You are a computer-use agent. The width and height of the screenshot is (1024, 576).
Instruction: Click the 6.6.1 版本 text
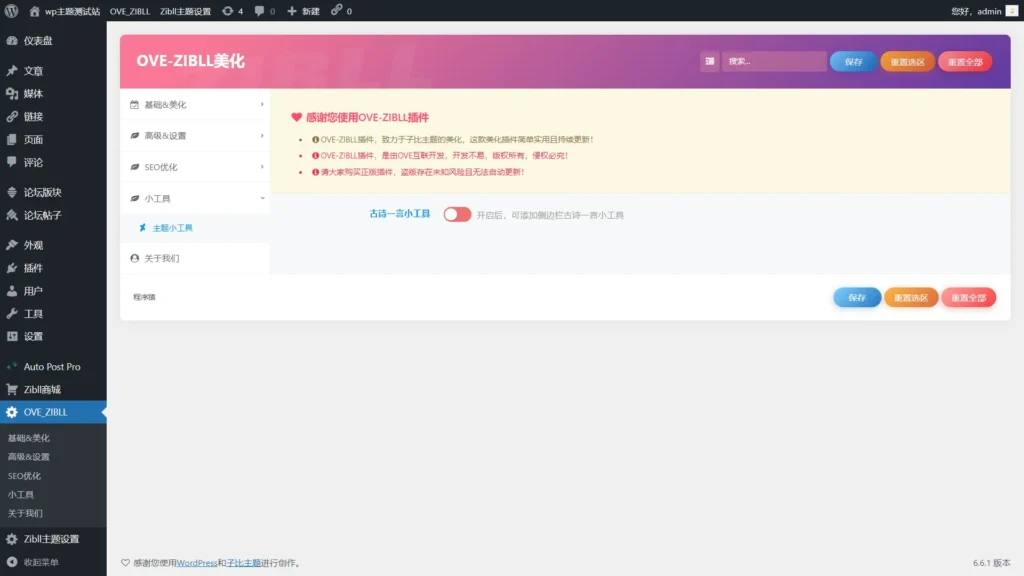coord(991,563)
